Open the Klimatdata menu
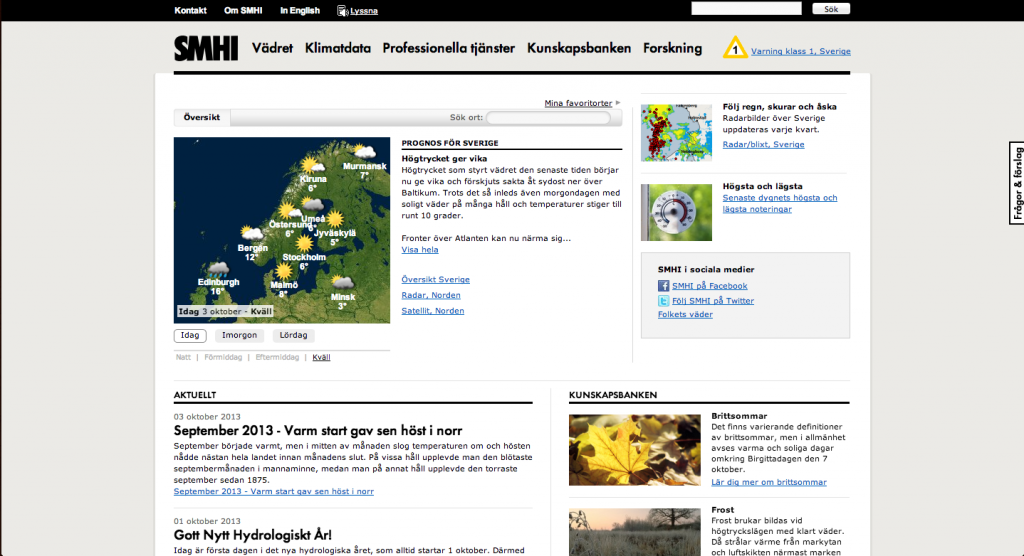 coord(338,48)
